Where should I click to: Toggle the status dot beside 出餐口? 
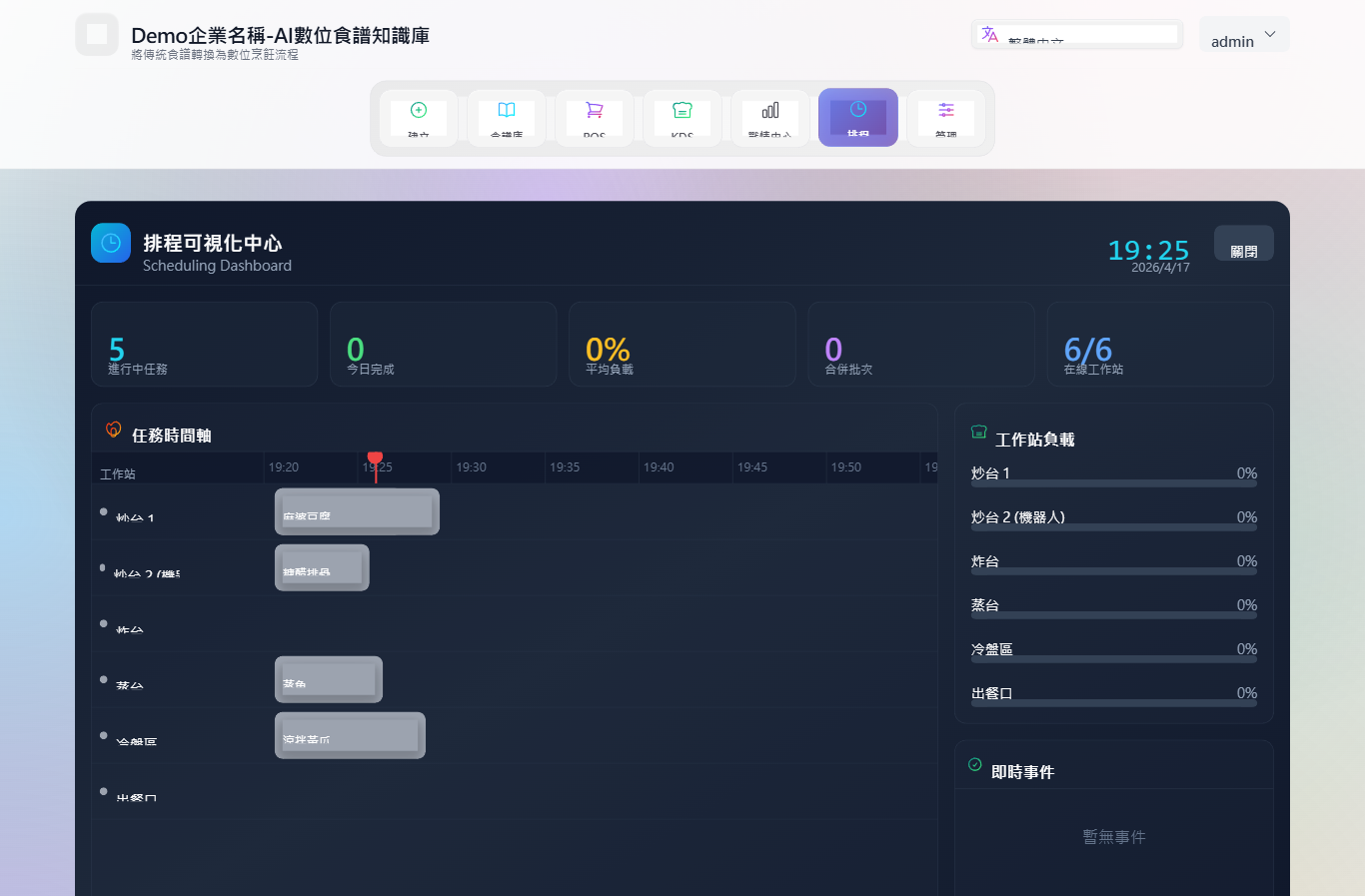click(x=104, y=791)
